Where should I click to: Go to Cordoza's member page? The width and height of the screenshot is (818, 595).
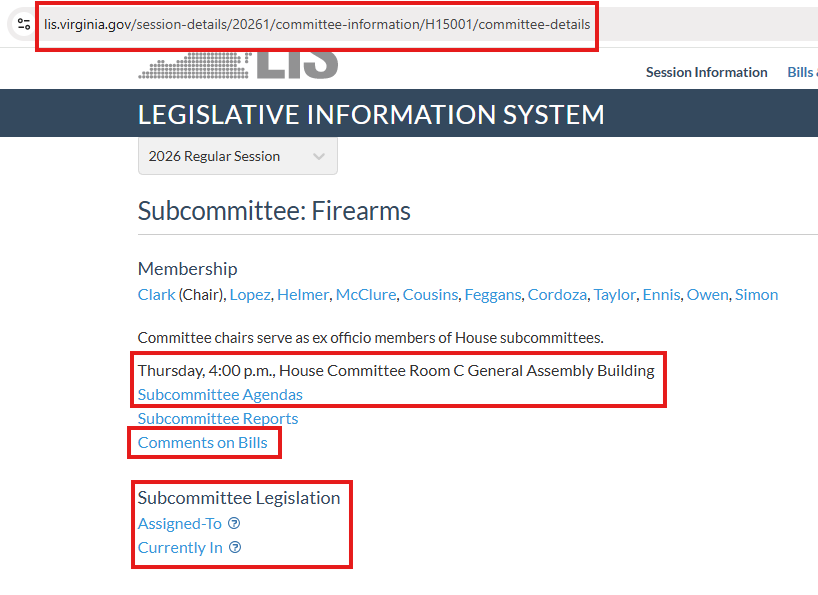556,294
